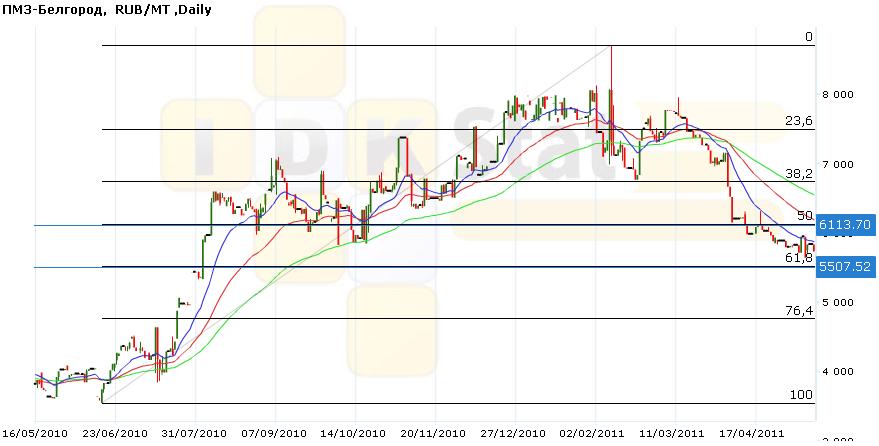Click the 23,6 Fibonacci level label

coord(799,120)
